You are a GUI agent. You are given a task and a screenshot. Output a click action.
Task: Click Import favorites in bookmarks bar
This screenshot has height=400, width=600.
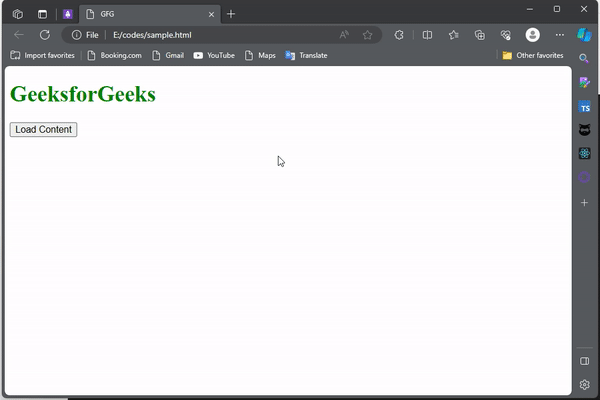click(42, 56)
